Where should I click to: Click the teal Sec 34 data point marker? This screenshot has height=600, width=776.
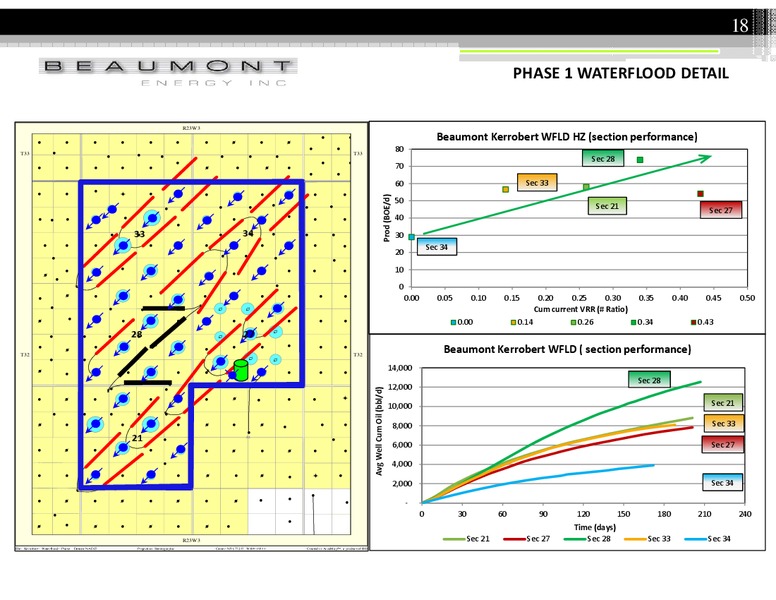[x=411, y=237]
